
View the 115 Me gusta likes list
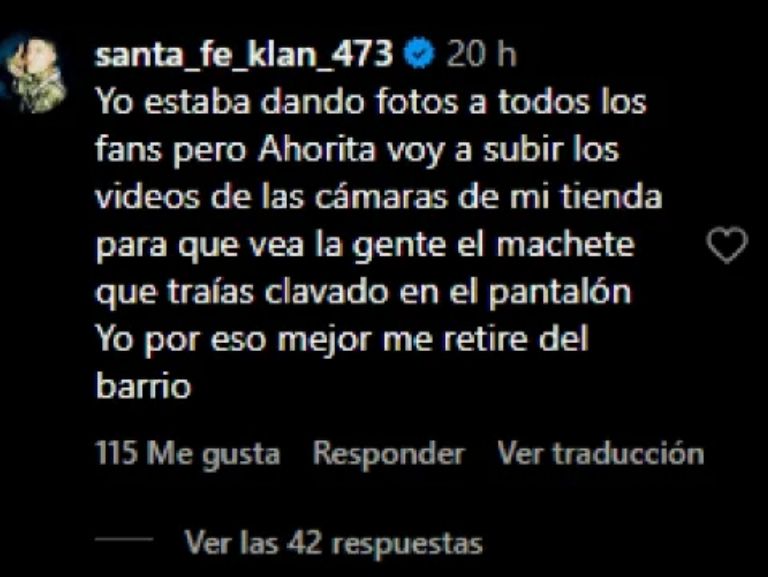(x=188, y=453)
